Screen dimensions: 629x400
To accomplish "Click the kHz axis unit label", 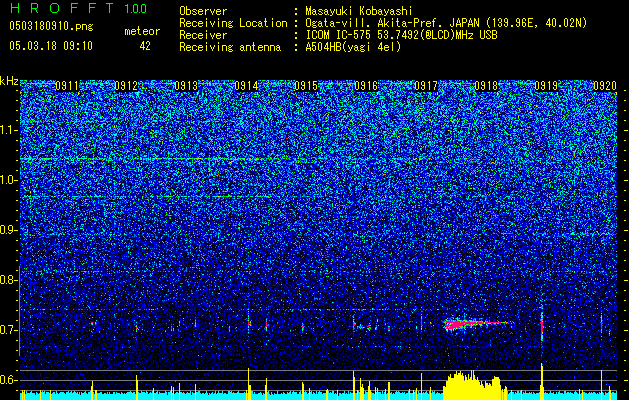I will (9, 81).
